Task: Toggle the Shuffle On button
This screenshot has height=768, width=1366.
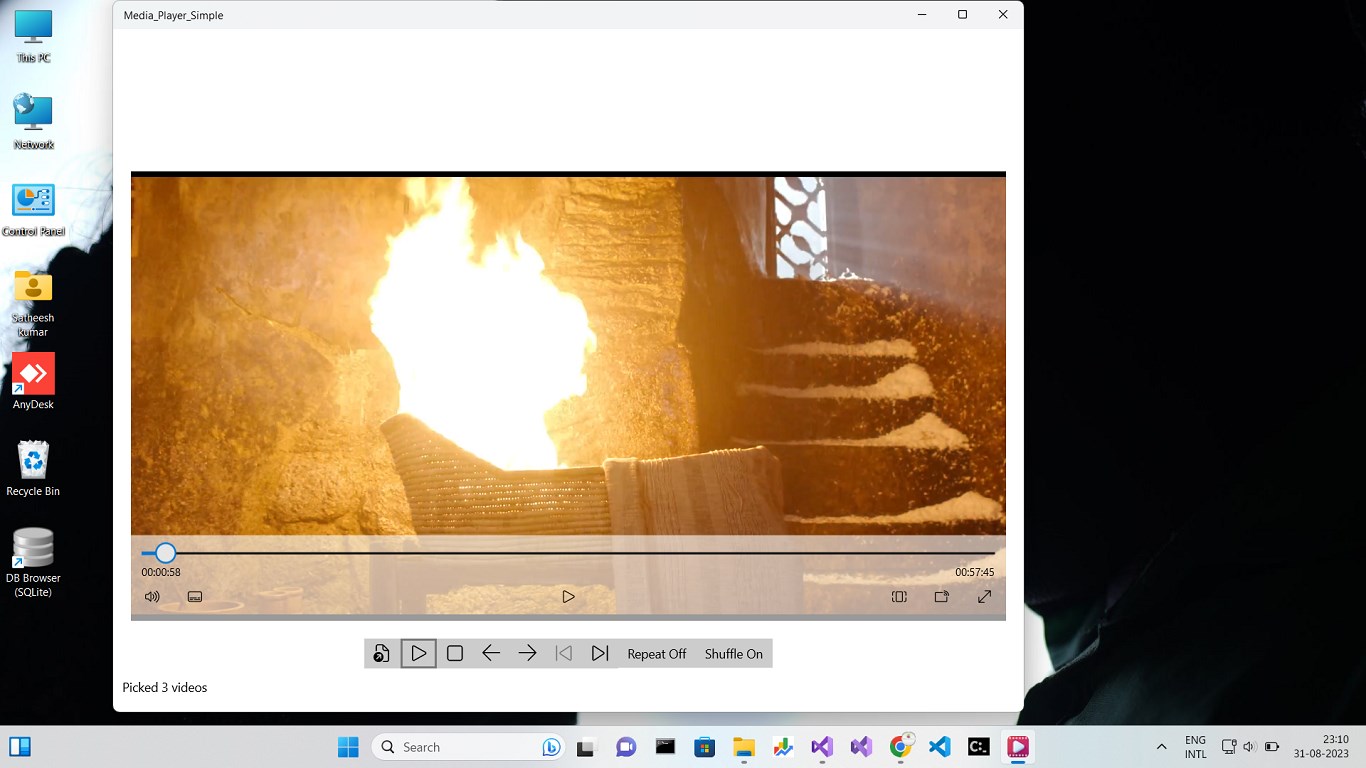Action: click(734, 654)
